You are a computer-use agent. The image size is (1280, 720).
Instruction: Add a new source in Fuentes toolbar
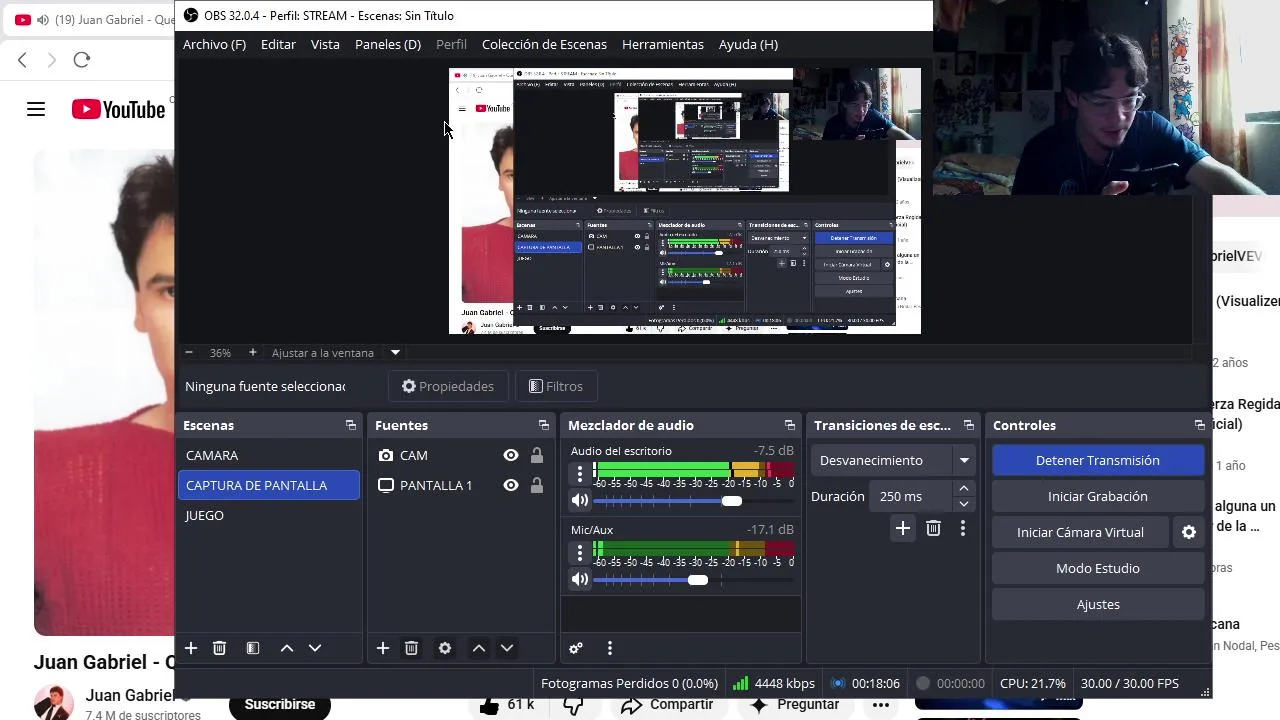[383, 648]
